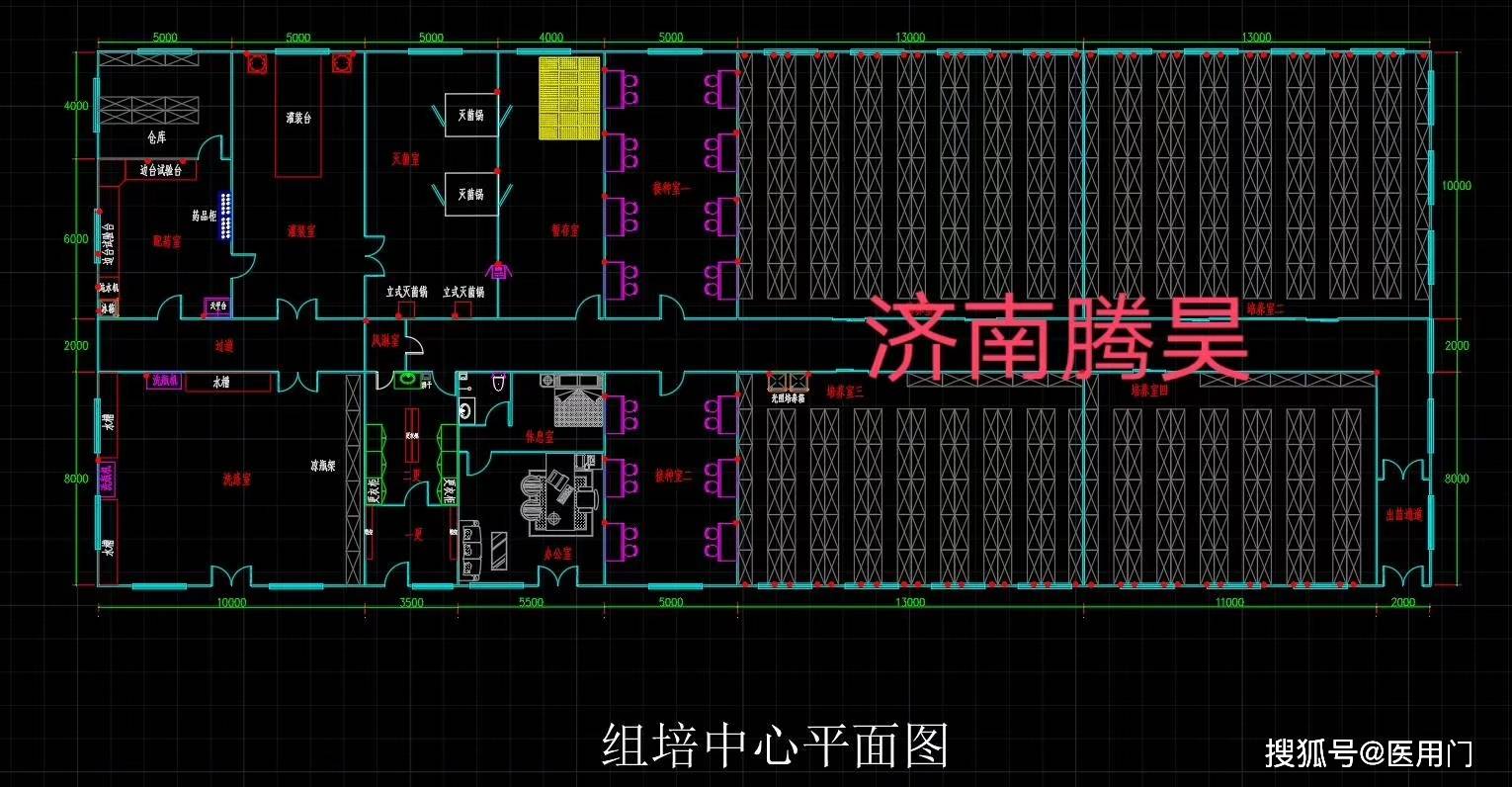Select the 培养室四 label
The image size is (1512, 787).
pos(1149,391)
